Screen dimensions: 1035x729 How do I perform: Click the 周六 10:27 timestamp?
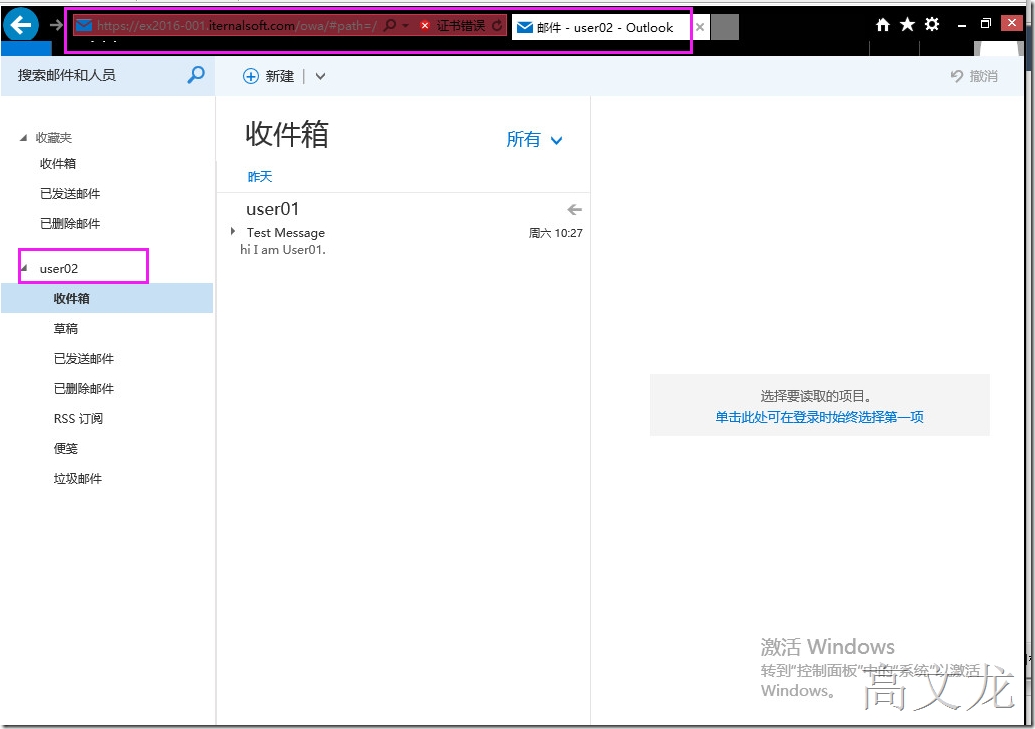coord(555,233)
